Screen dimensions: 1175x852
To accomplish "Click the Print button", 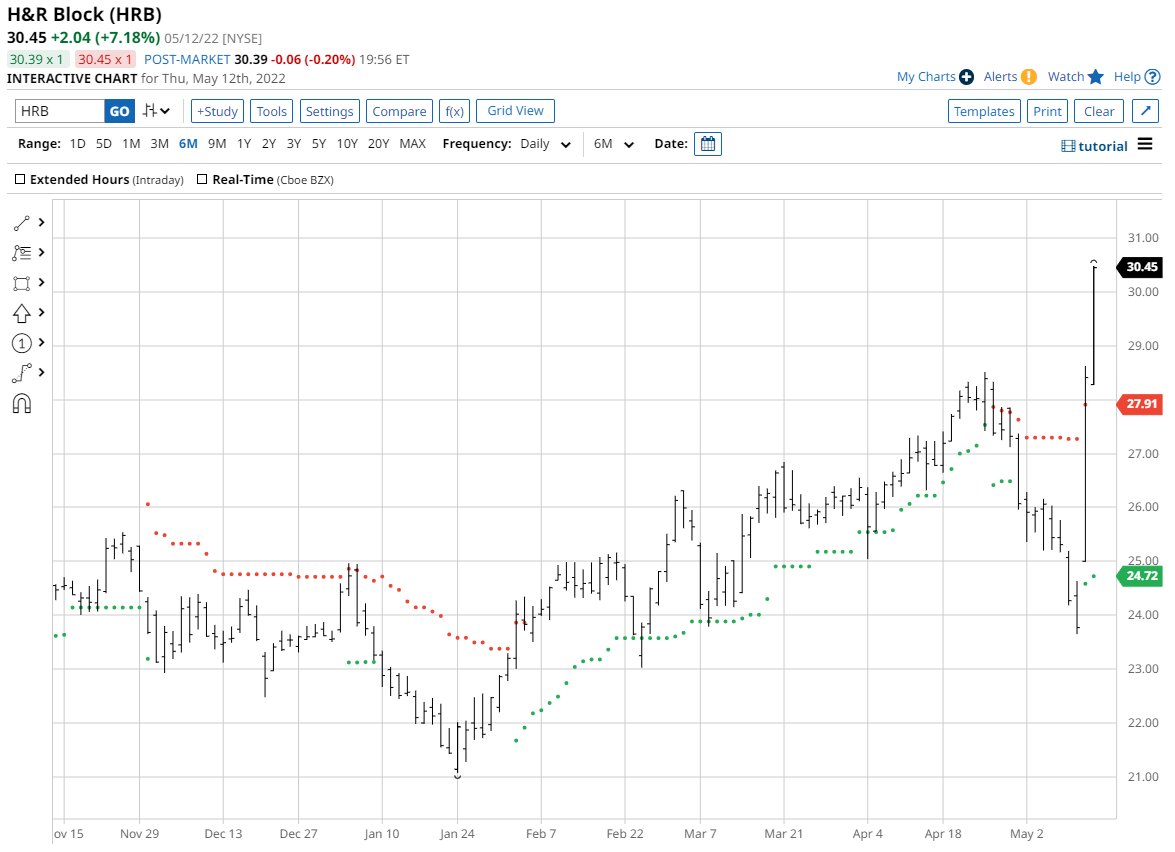I will coord(1048,111).
